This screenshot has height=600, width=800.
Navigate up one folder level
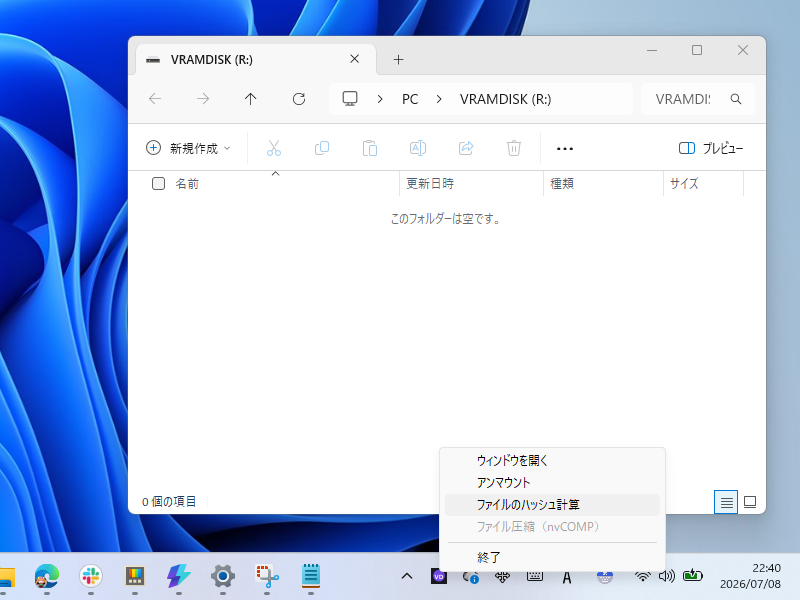click(251, 98)
